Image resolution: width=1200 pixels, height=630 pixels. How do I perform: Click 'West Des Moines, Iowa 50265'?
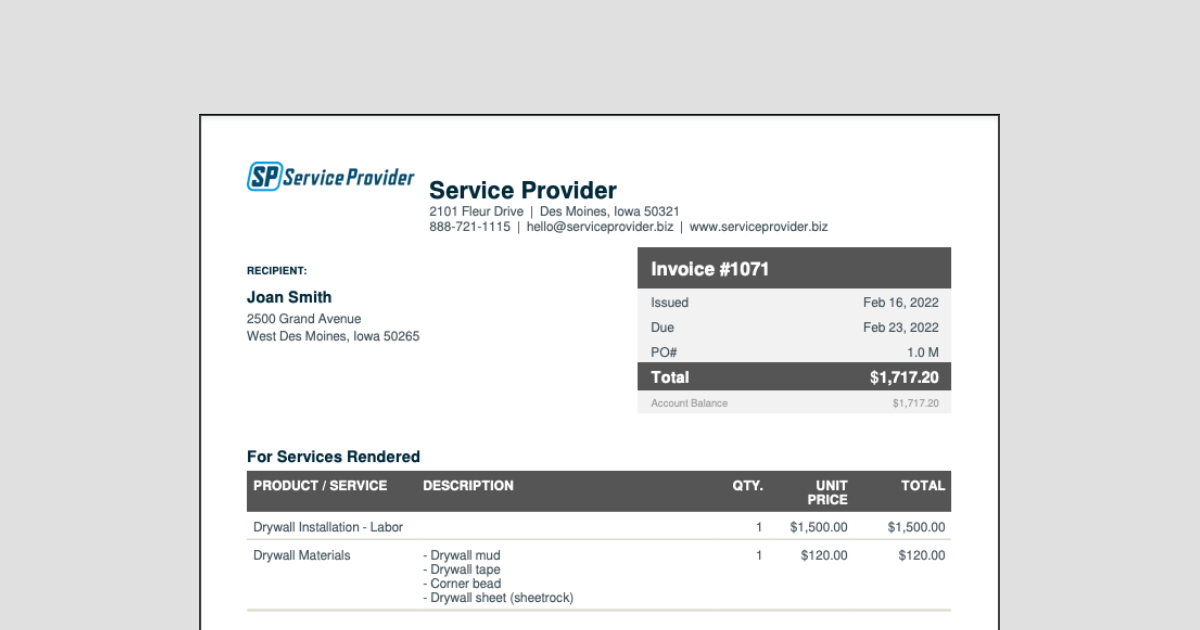(x=333, y=337)
